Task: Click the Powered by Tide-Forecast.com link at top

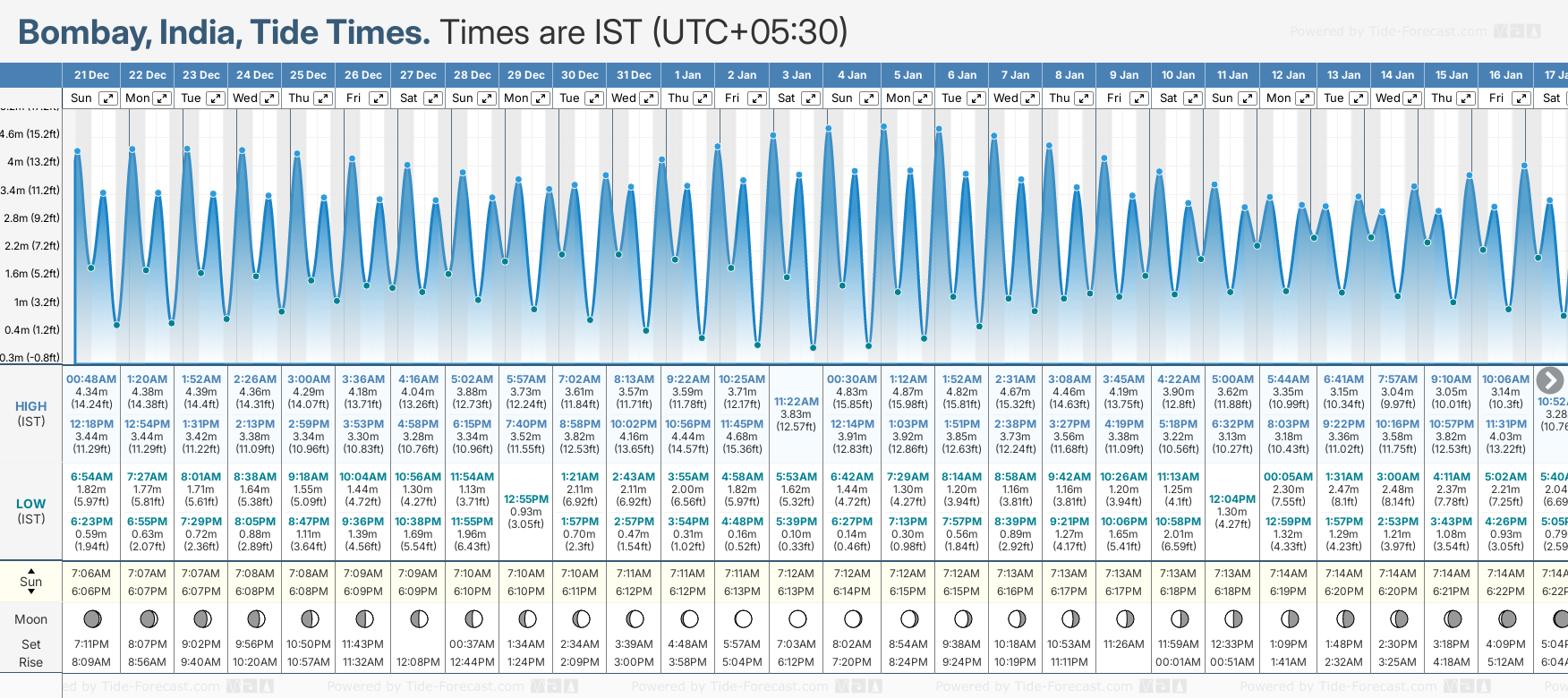Action: (1387, 31)
